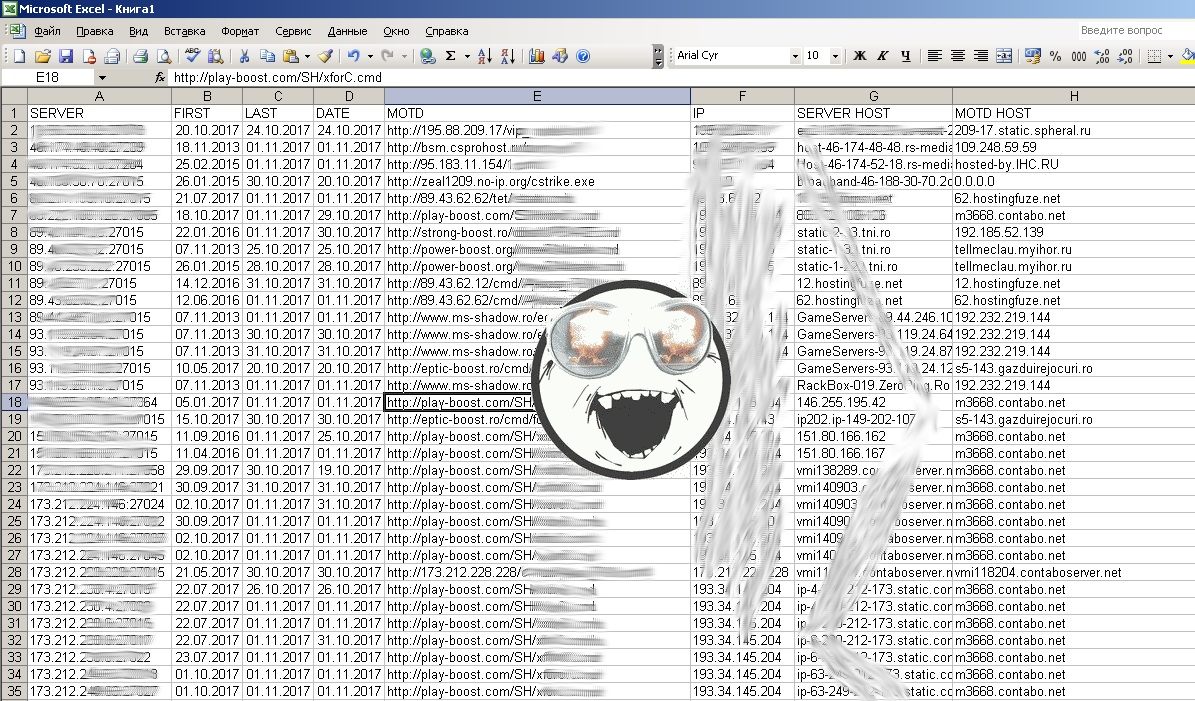Click the fill color bucket

1187,56
